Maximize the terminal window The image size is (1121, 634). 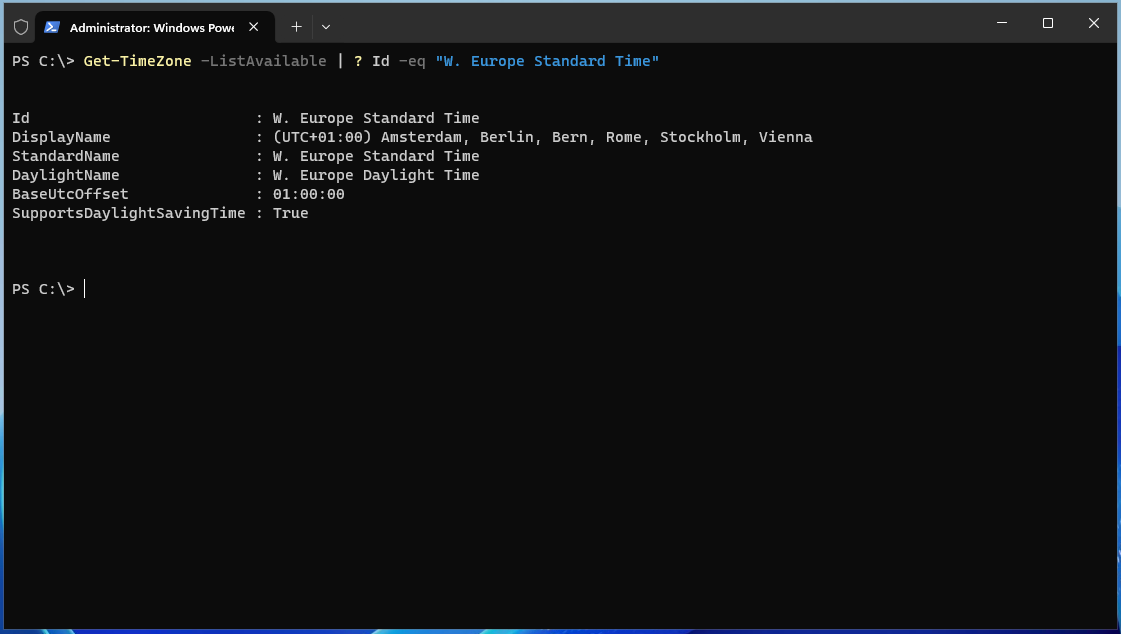[1048, 22]
